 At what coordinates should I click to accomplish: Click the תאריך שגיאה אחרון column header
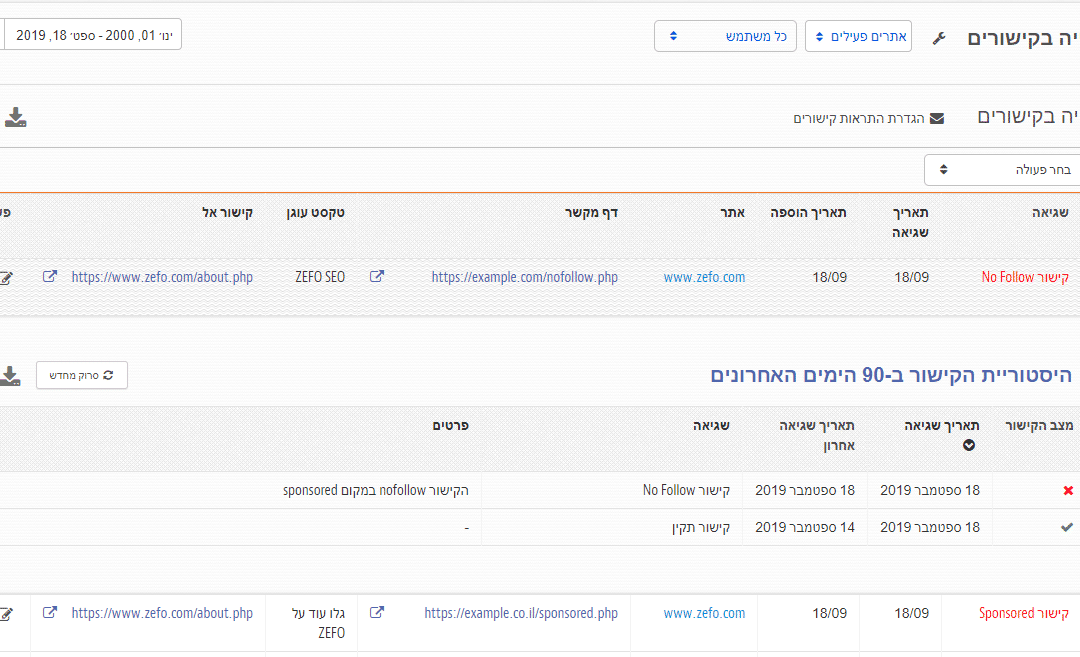[817, 435]
